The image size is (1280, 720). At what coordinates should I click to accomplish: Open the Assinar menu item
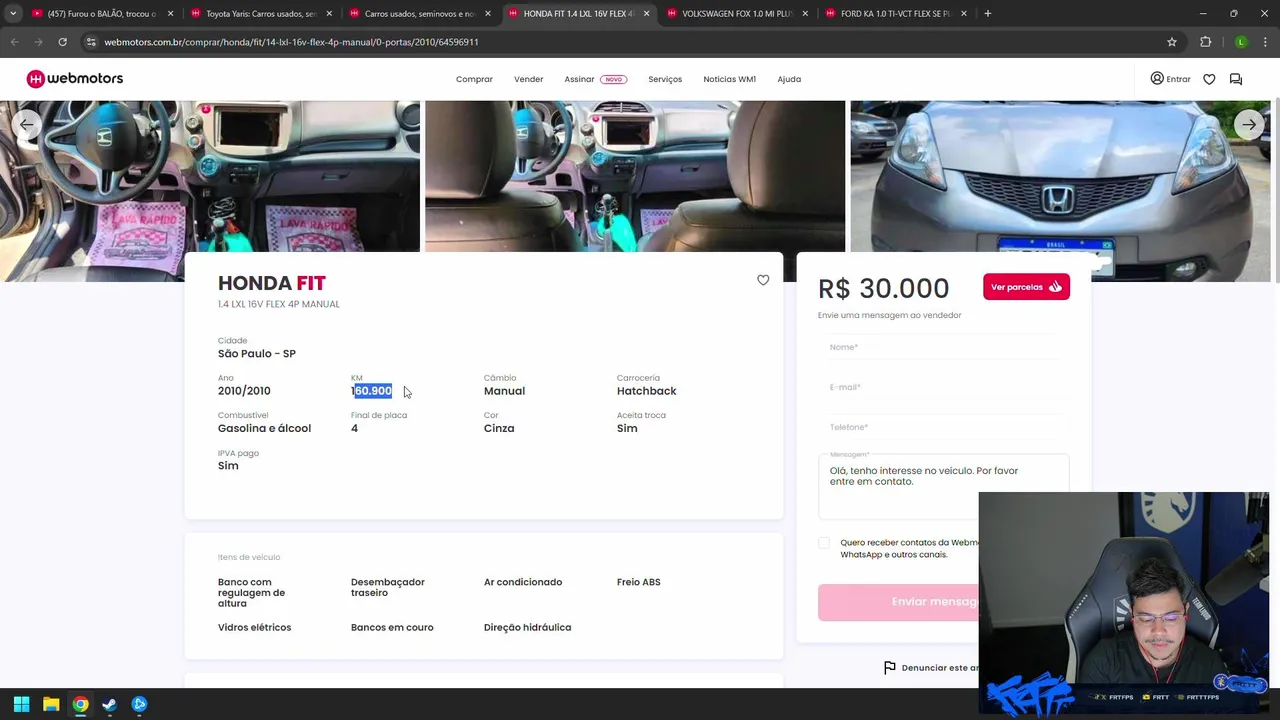[x=595, y=79]
